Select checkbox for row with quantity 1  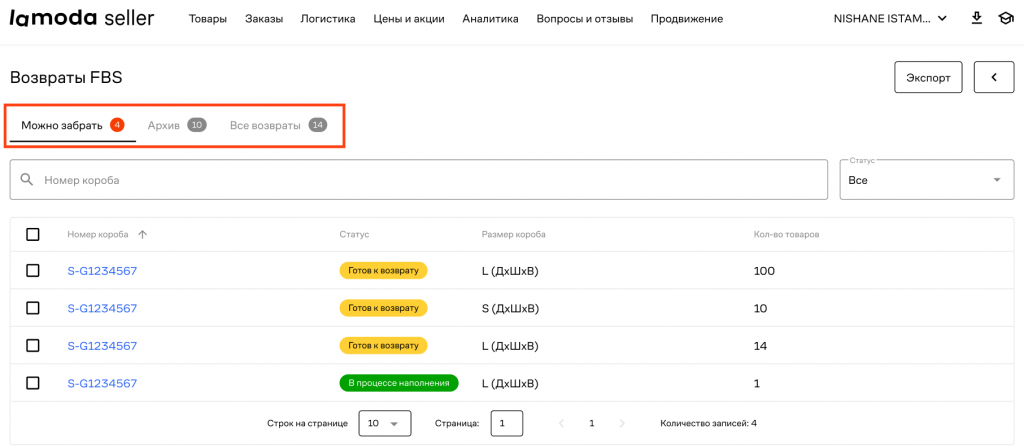(x=33, y=383)
